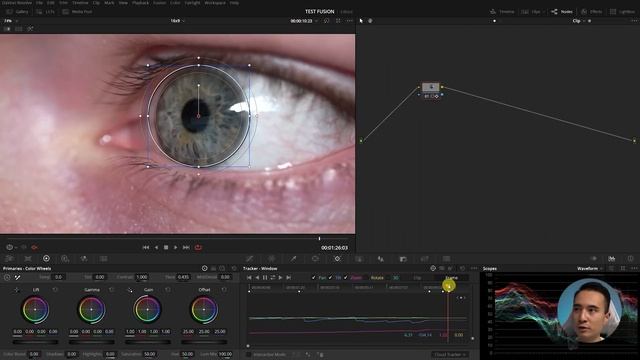640x360 pixels.
Task: Select the arrow pointer tool in node editor
Action: point(361,21)
